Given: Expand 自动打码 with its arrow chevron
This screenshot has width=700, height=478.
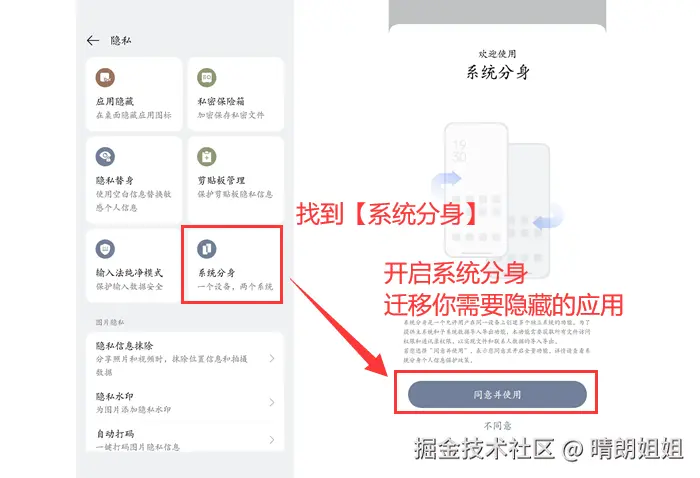Looking at the screenshot, I should point(272,440).
